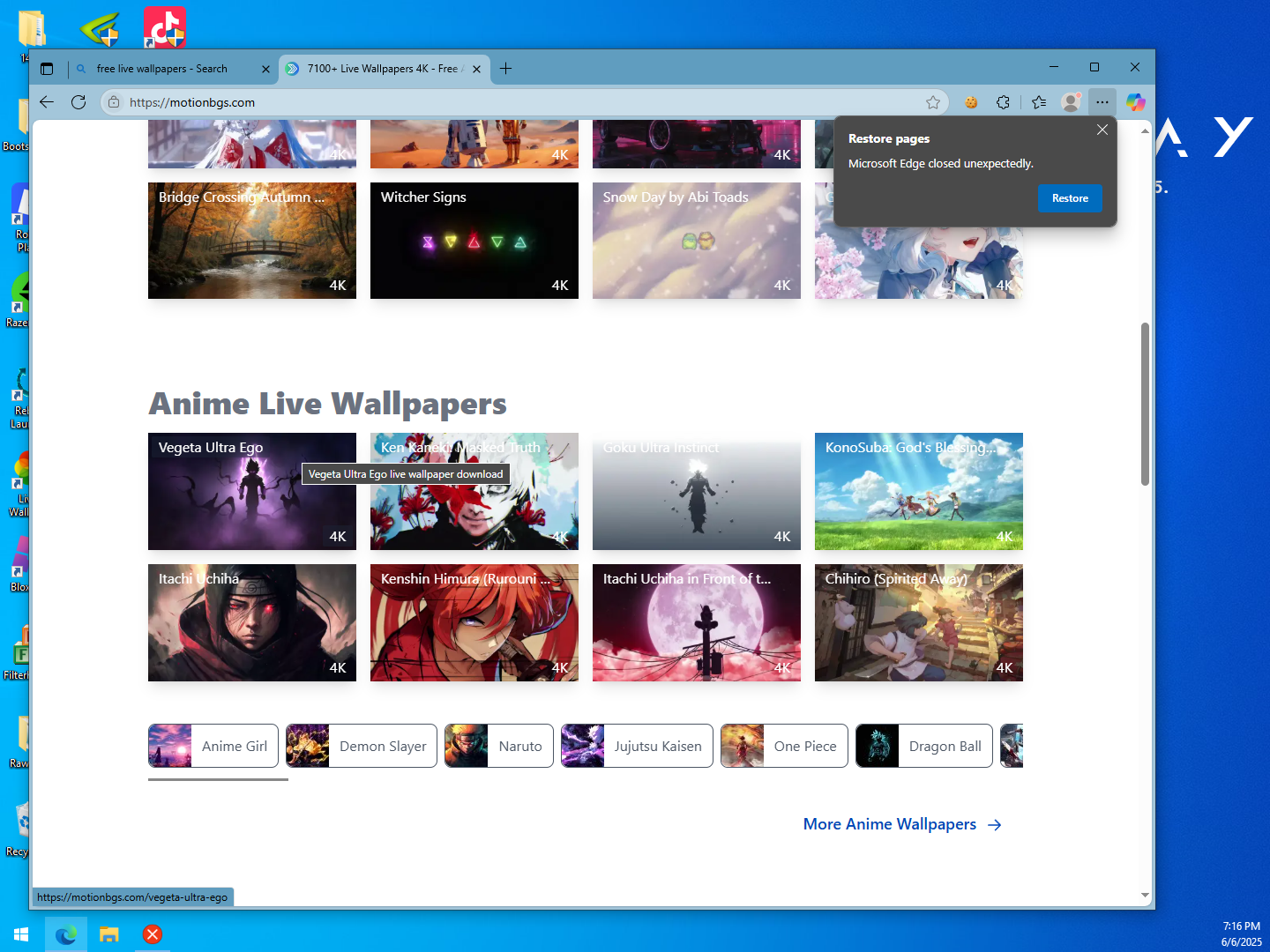This screenshot has height=952, width=1270.
Task: Select the 7100+ Live Wallpapers 4K tab
Action: pyautogui.click(x=384, y=69)
